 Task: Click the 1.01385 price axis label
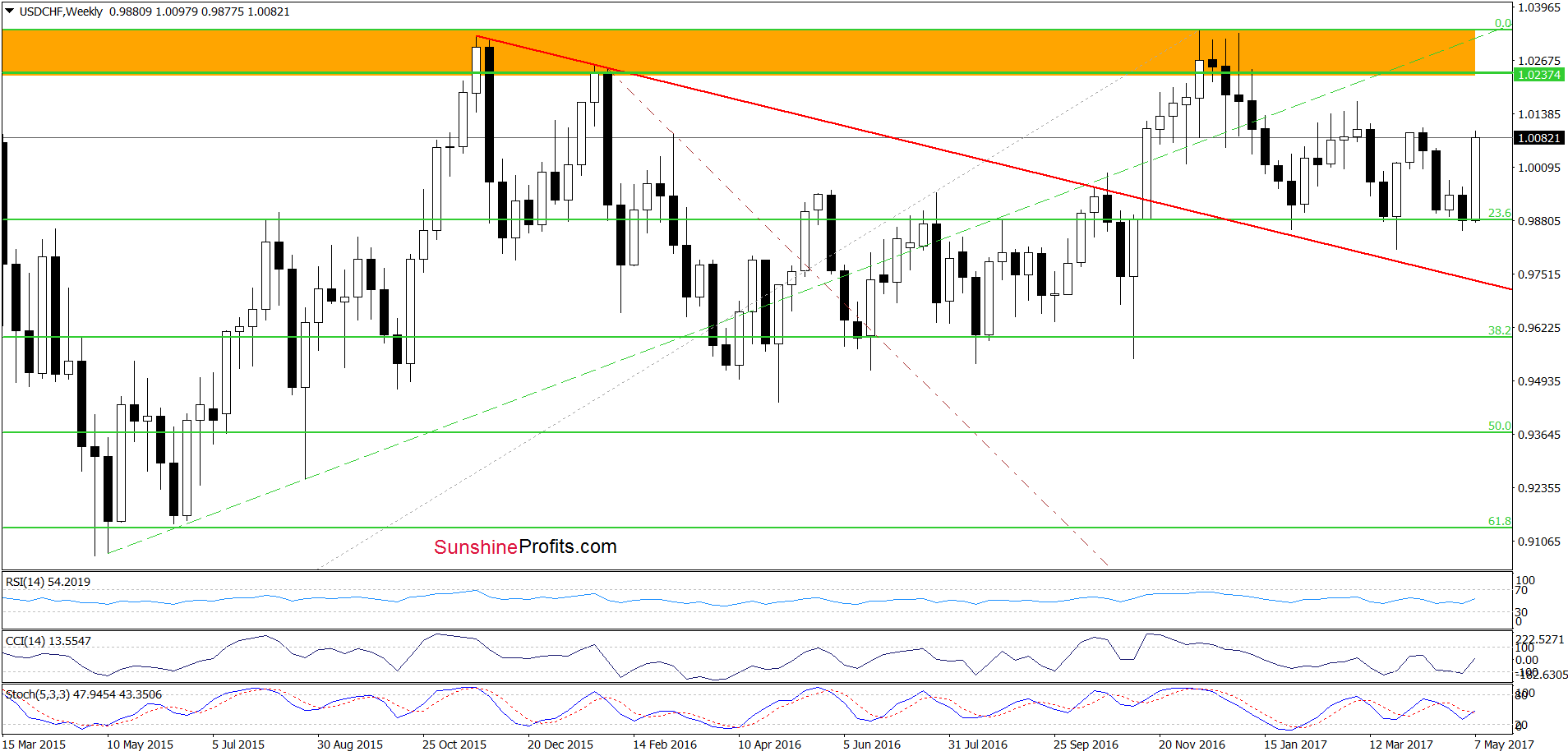tap(1538, 114)
